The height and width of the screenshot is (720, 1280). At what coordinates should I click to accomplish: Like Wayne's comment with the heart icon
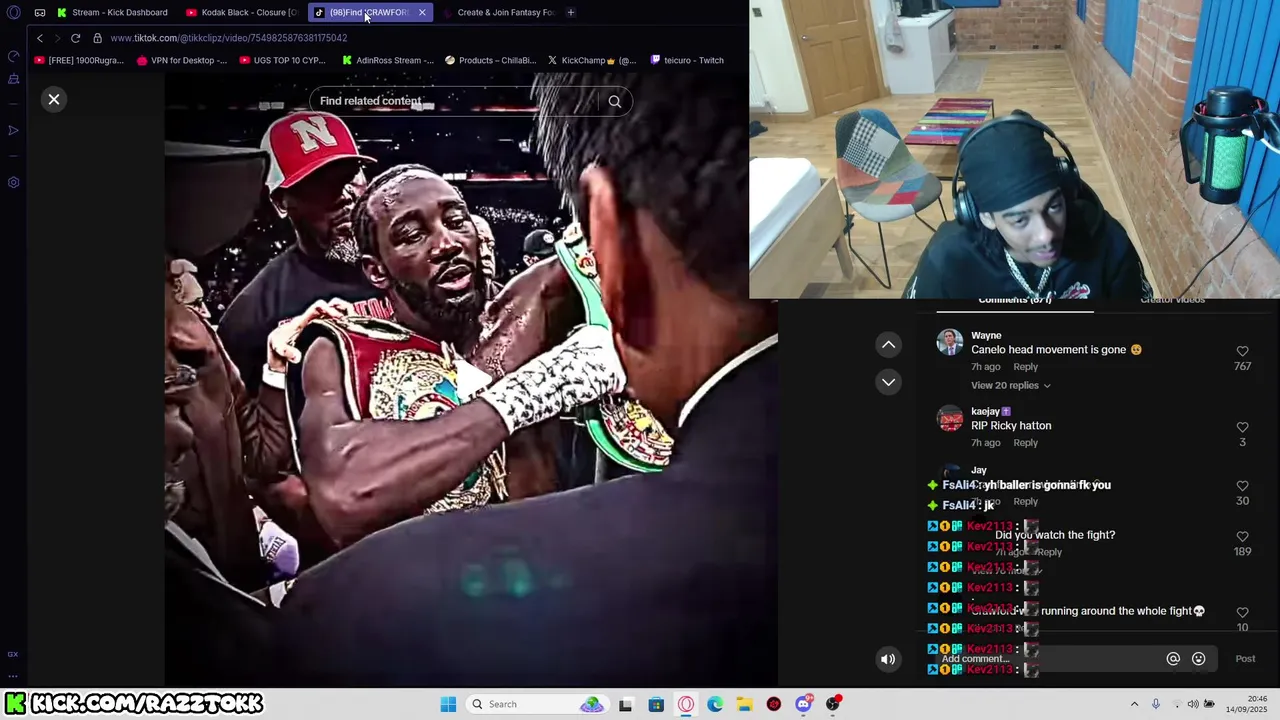click(1242, 351)
